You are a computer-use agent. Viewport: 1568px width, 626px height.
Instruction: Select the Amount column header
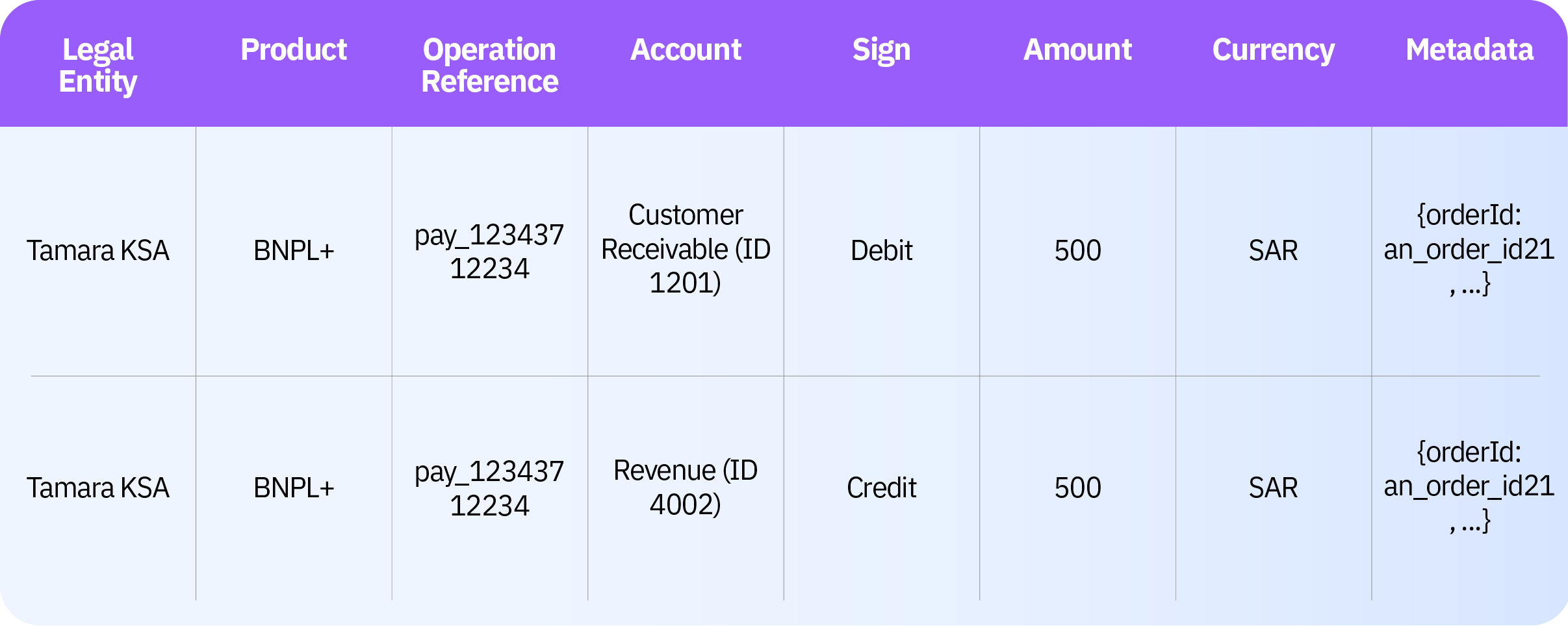click(x=1077, y=50)
